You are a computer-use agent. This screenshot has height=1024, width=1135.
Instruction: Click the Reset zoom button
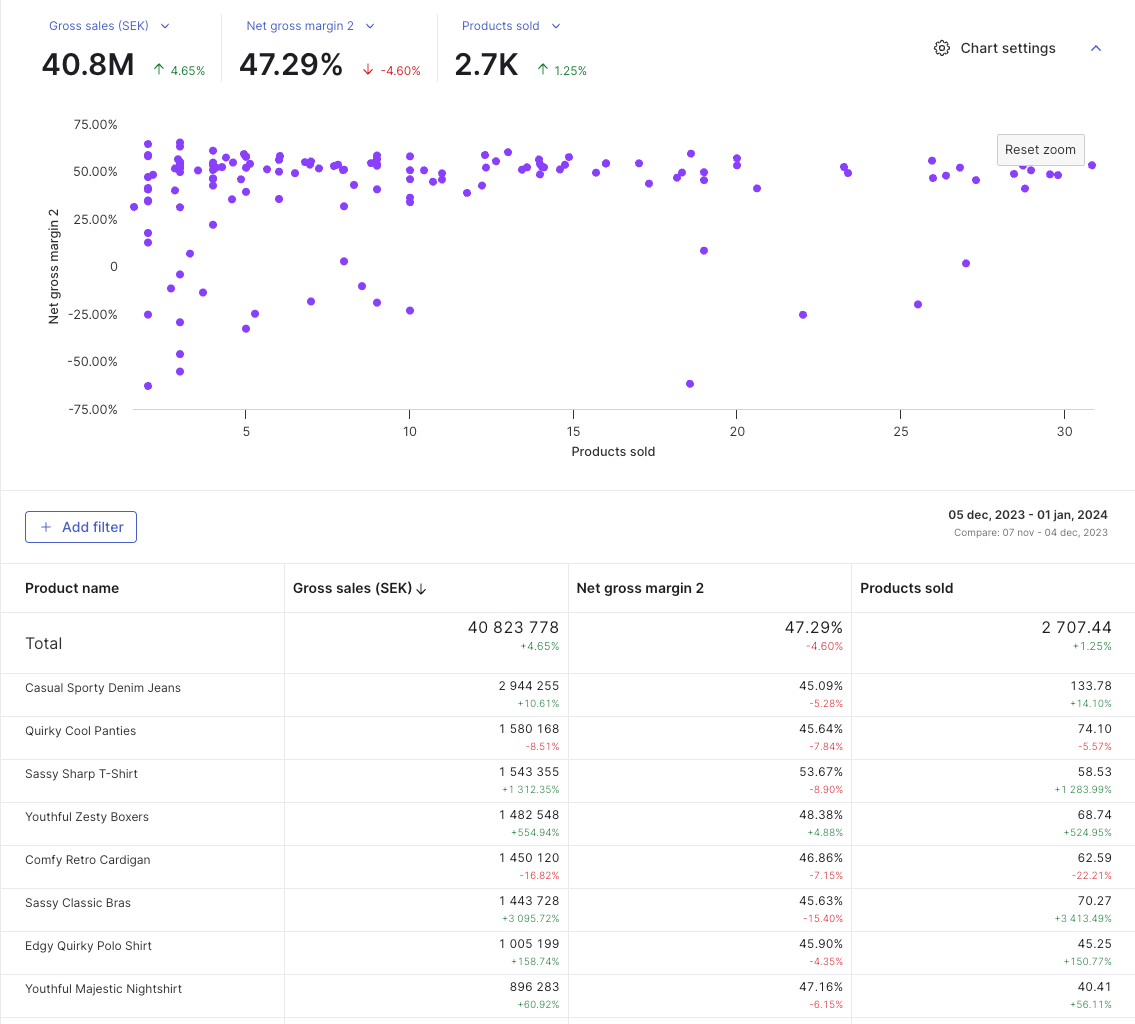pyautogui.click(x=1040, y=150)
